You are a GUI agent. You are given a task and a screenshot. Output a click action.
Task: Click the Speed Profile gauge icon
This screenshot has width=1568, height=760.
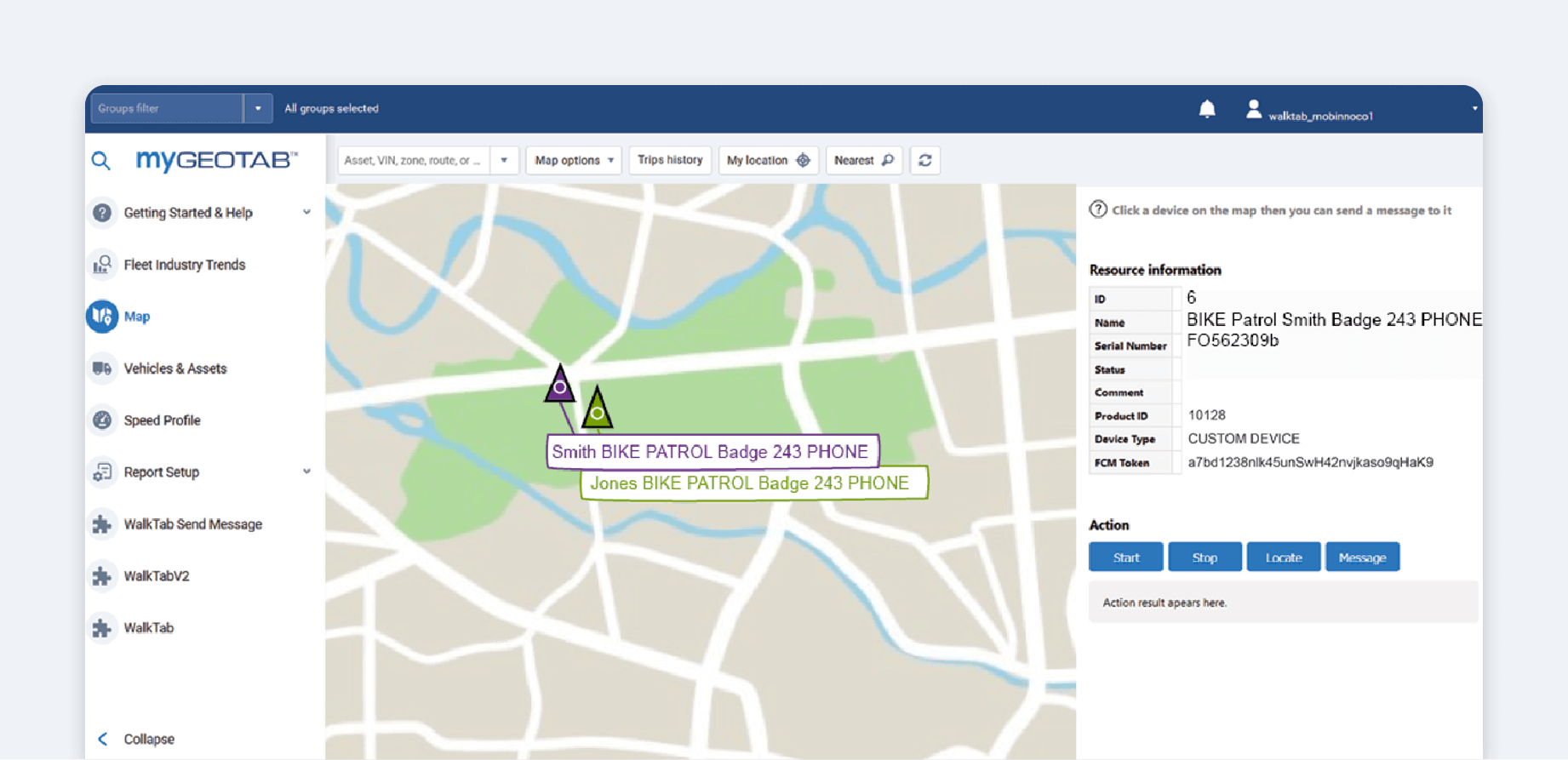[x=102, y=420]
